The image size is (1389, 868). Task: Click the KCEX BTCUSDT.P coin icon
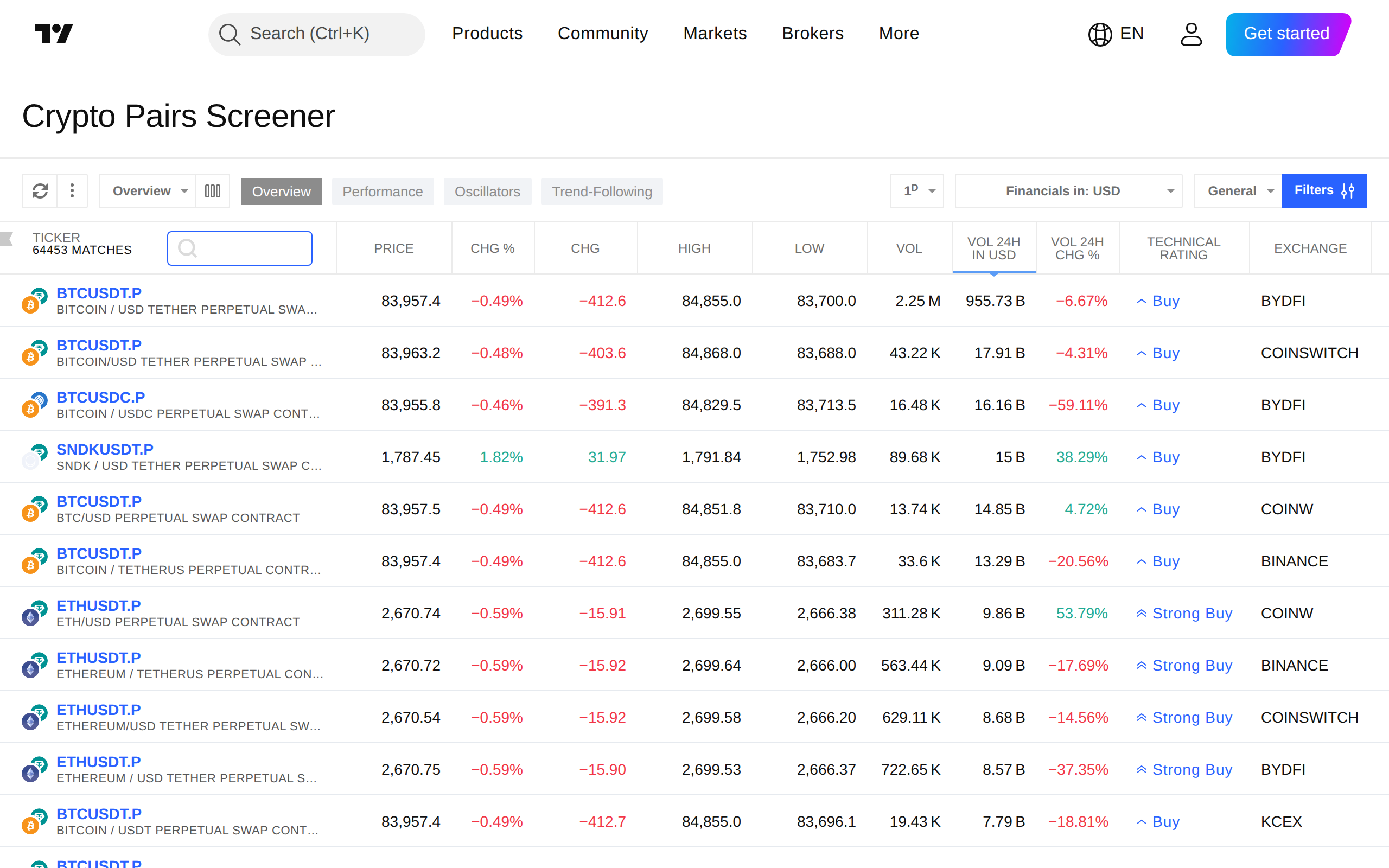pos(34,821)
